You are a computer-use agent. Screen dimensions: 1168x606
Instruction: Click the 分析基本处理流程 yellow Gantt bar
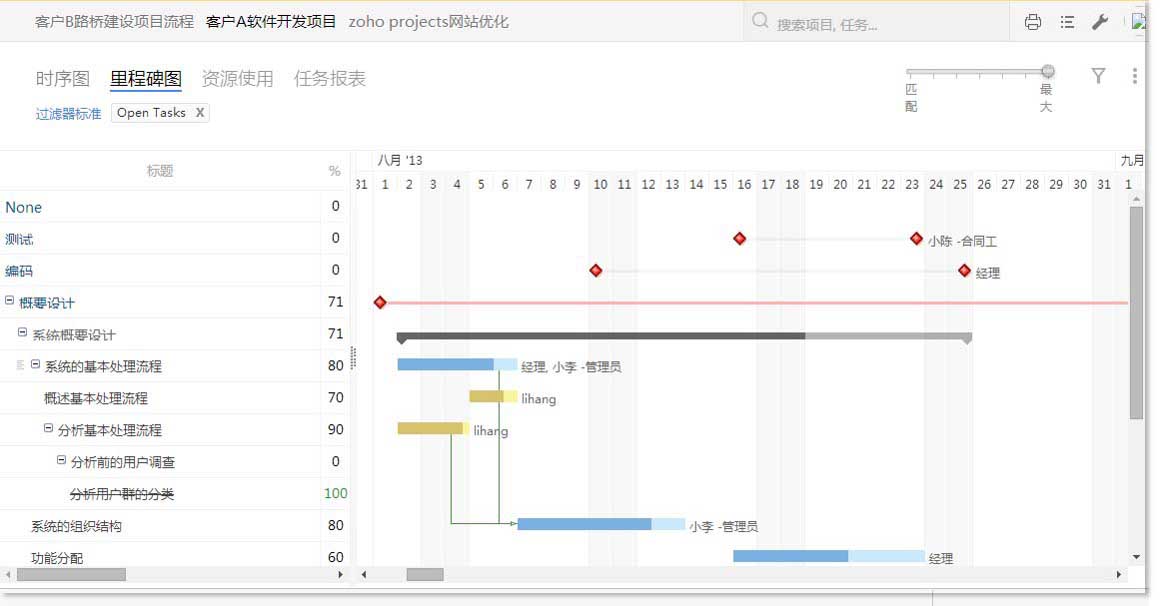[433, 429]
